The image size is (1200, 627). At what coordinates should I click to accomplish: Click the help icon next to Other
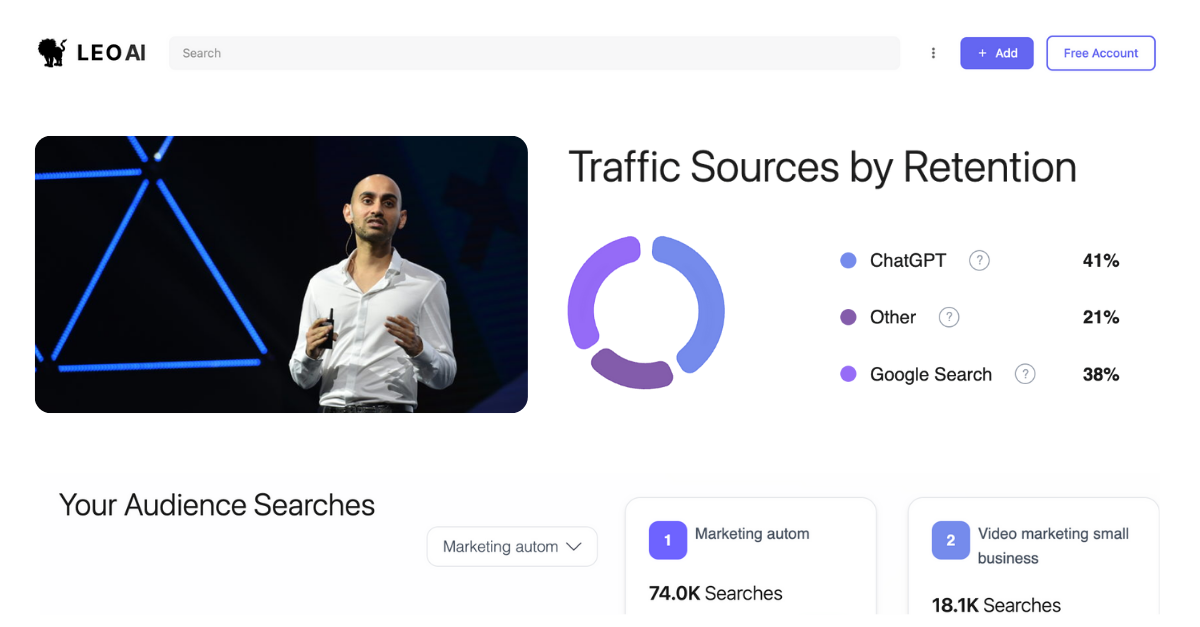coord(949,317)
